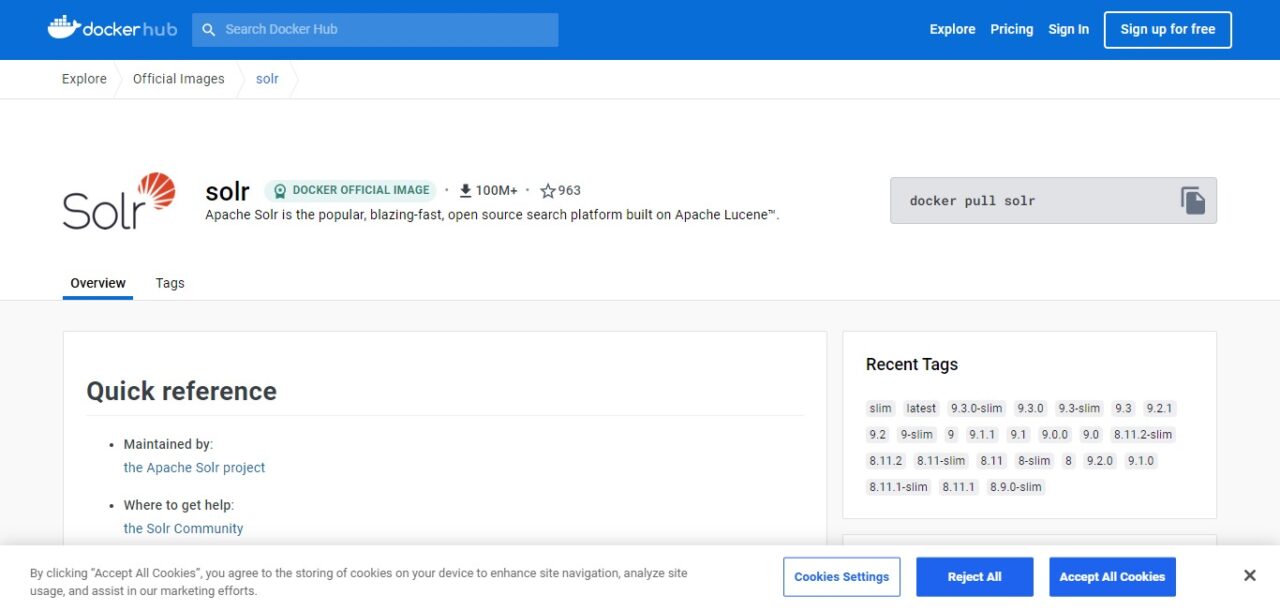Click the Docker Hub whale logo

112,29
